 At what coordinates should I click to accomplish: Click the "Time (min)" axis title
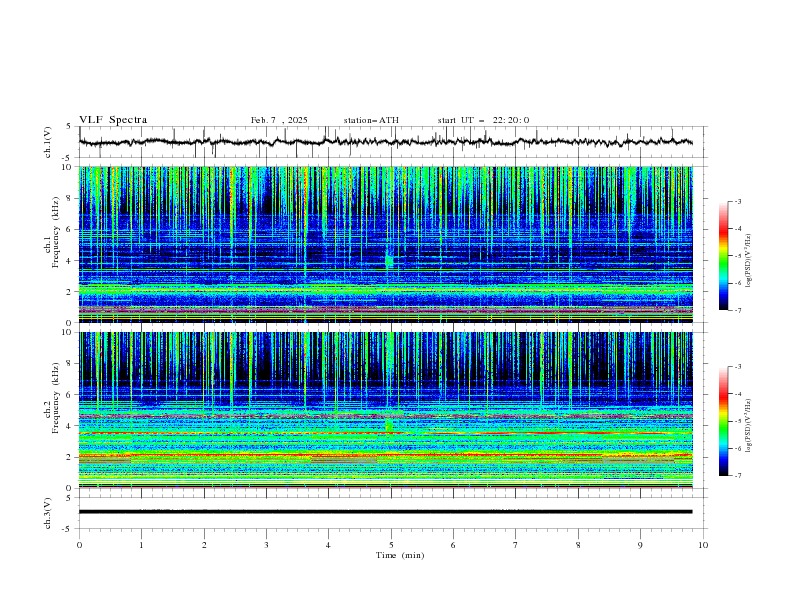click(400, 555)
